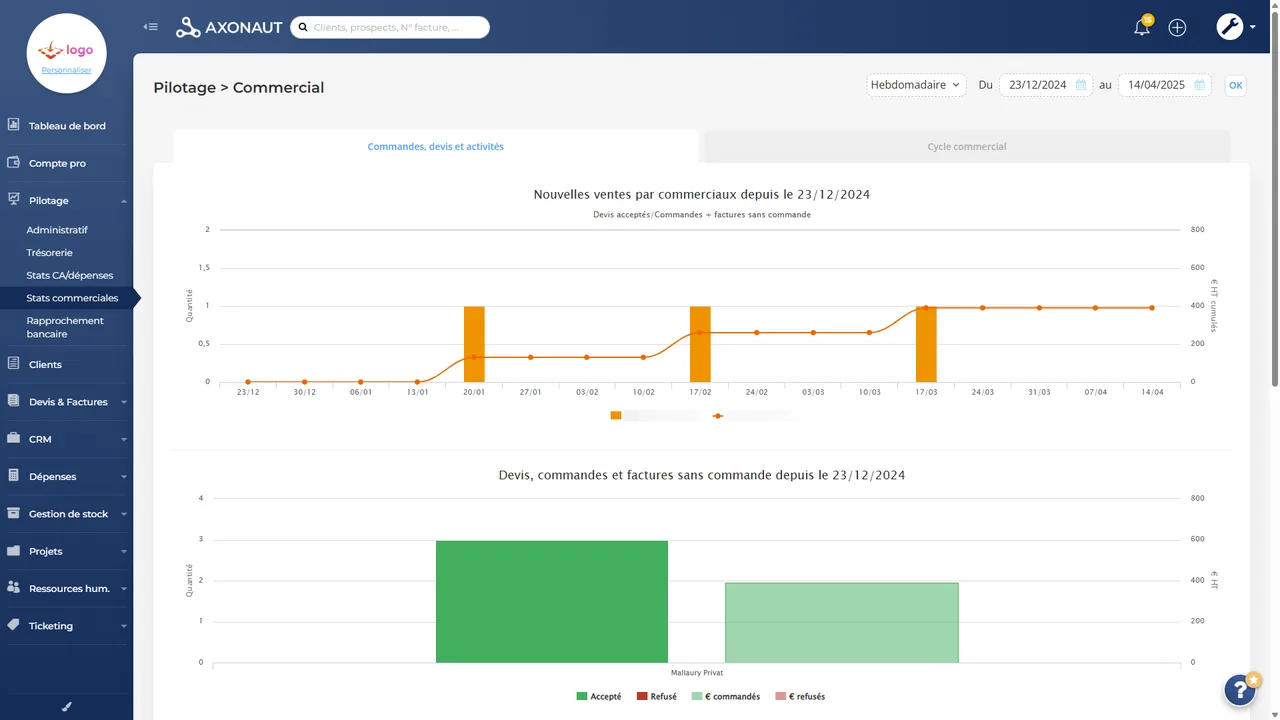This screenshot has height=720, width=1280.
Task: Click the Personnaliser link under logo
Action: click(66, 70)
